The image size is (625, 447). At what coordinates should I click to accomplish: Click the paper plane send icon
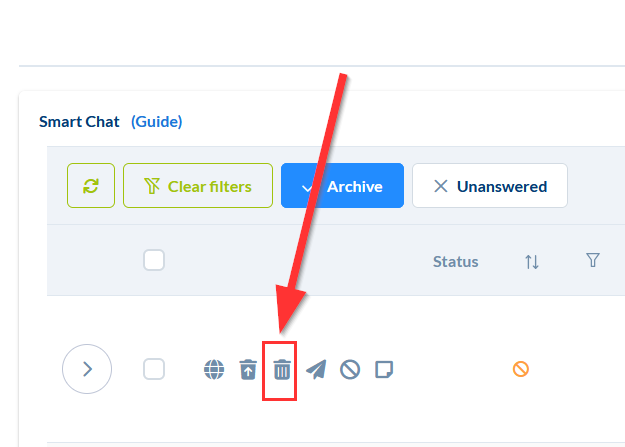(316, 370)
